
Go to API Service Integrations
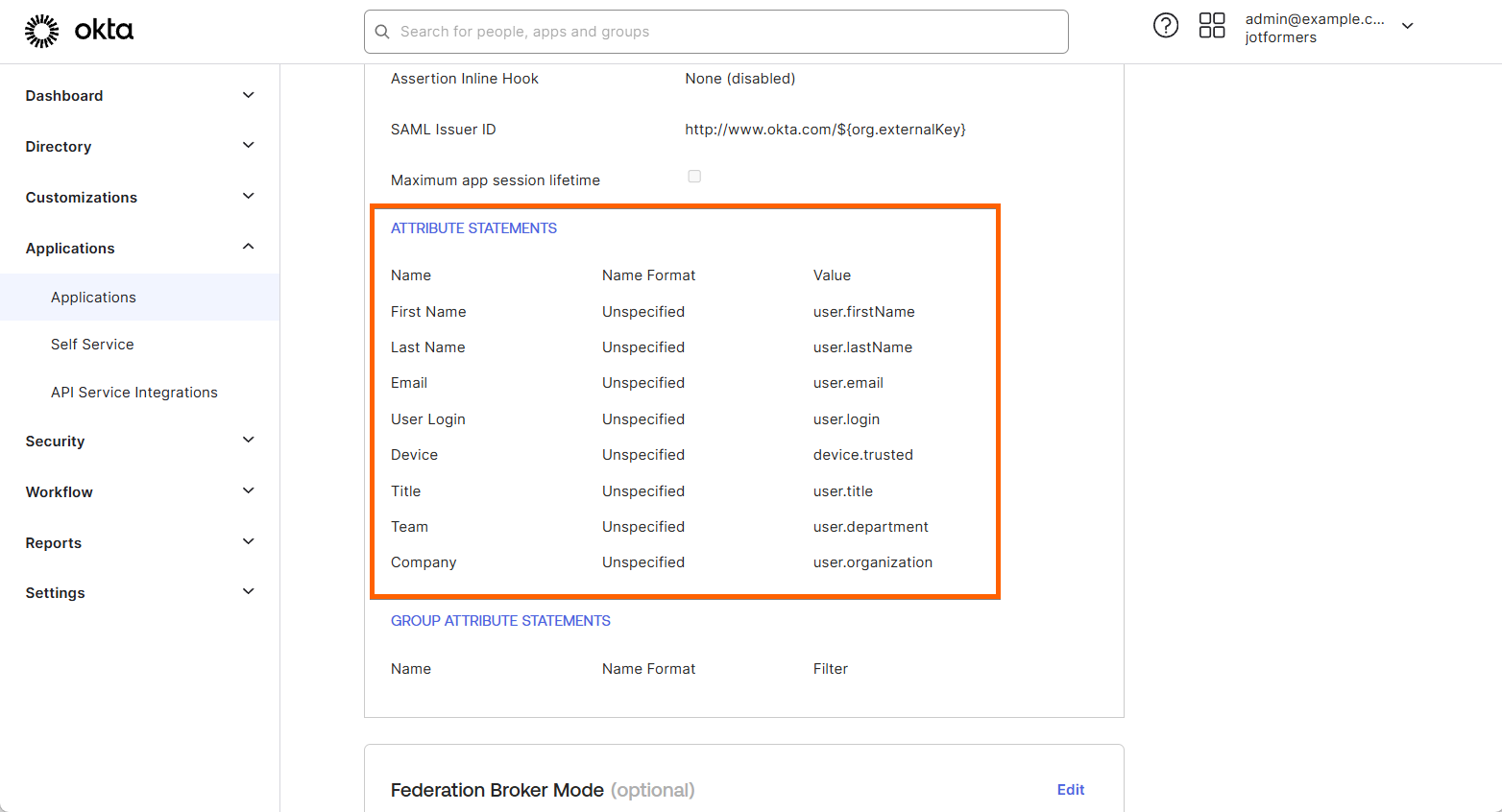[x=134, y=393]
